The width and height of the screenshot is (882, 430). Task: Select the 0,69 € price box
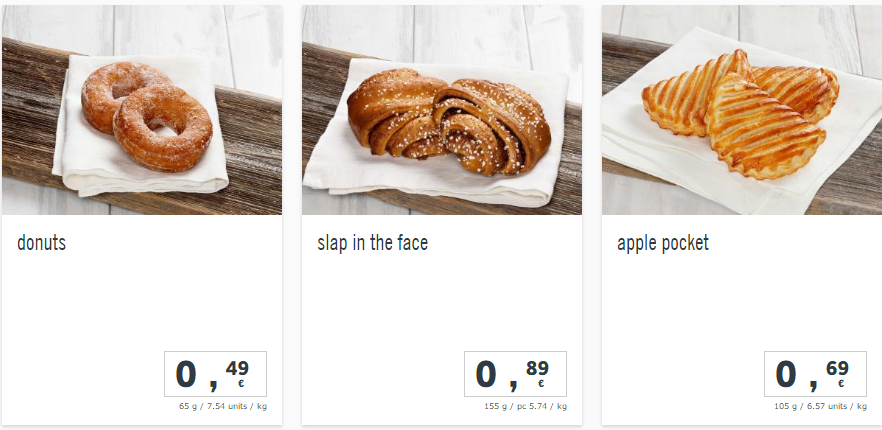(815, 374)
